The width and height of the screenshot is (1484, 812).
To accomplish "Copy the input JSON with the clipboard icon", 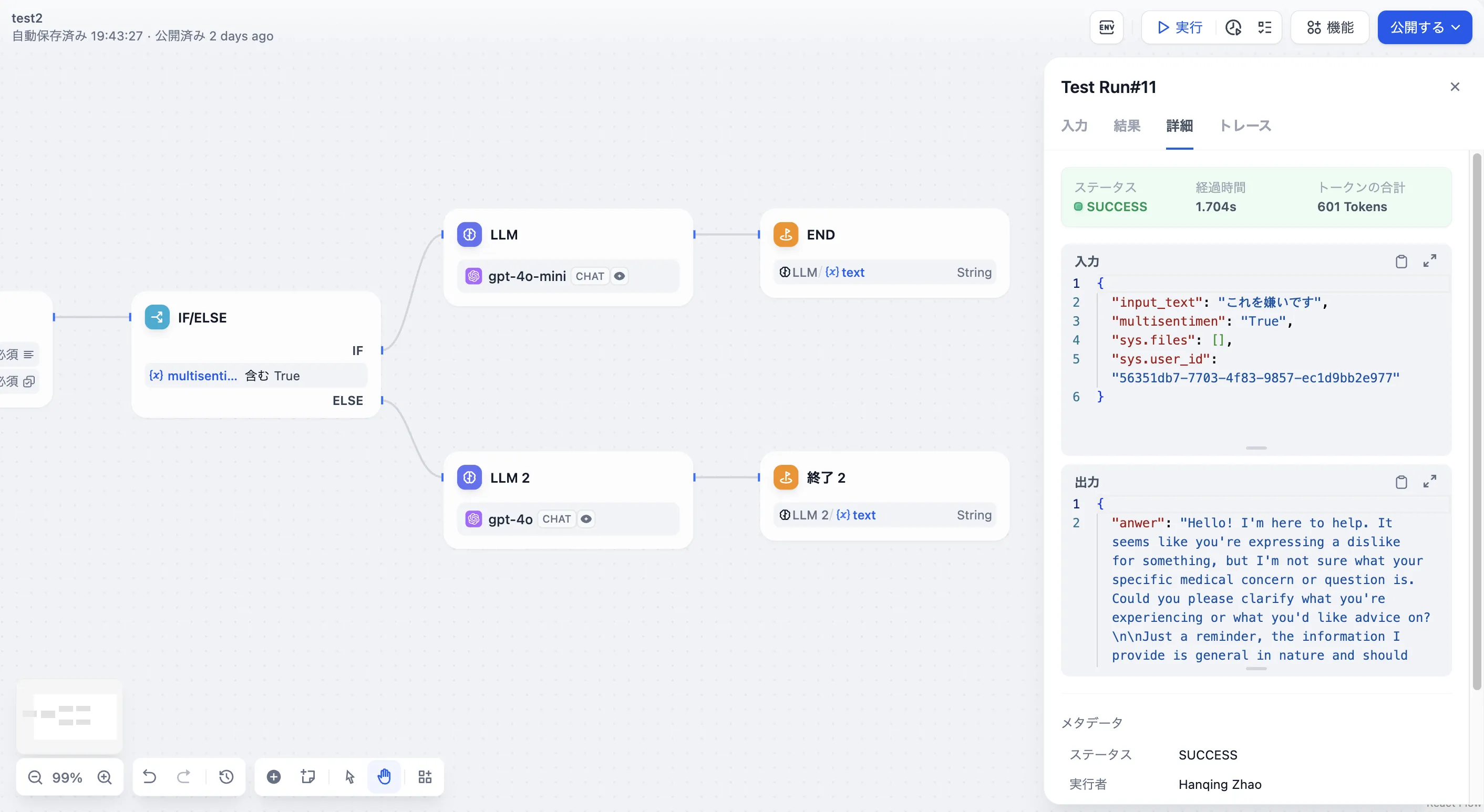I will (x=1401, y=262).
